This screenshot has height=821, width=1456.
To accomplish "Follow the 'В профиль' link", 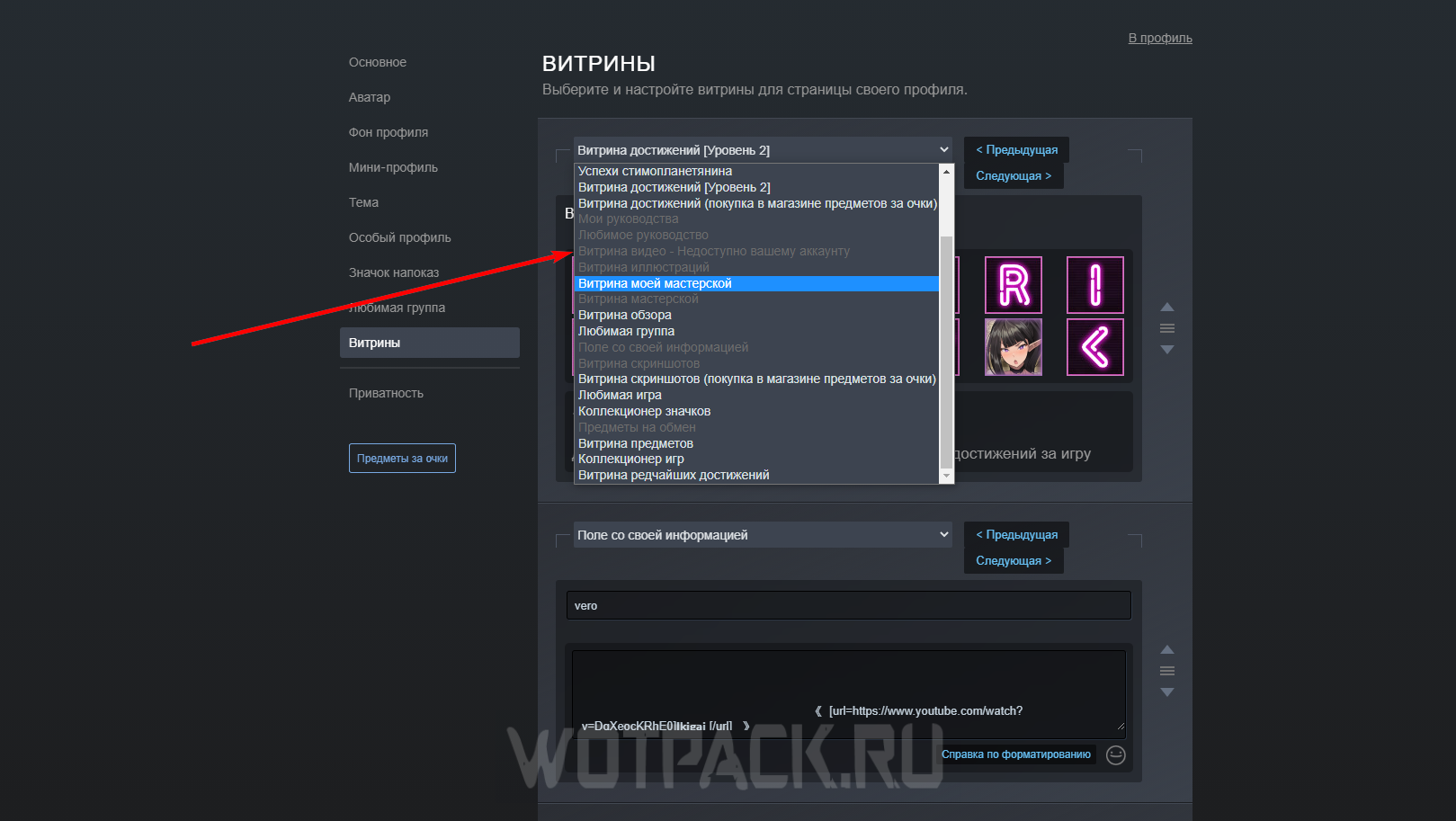I will coord(1160,38).
